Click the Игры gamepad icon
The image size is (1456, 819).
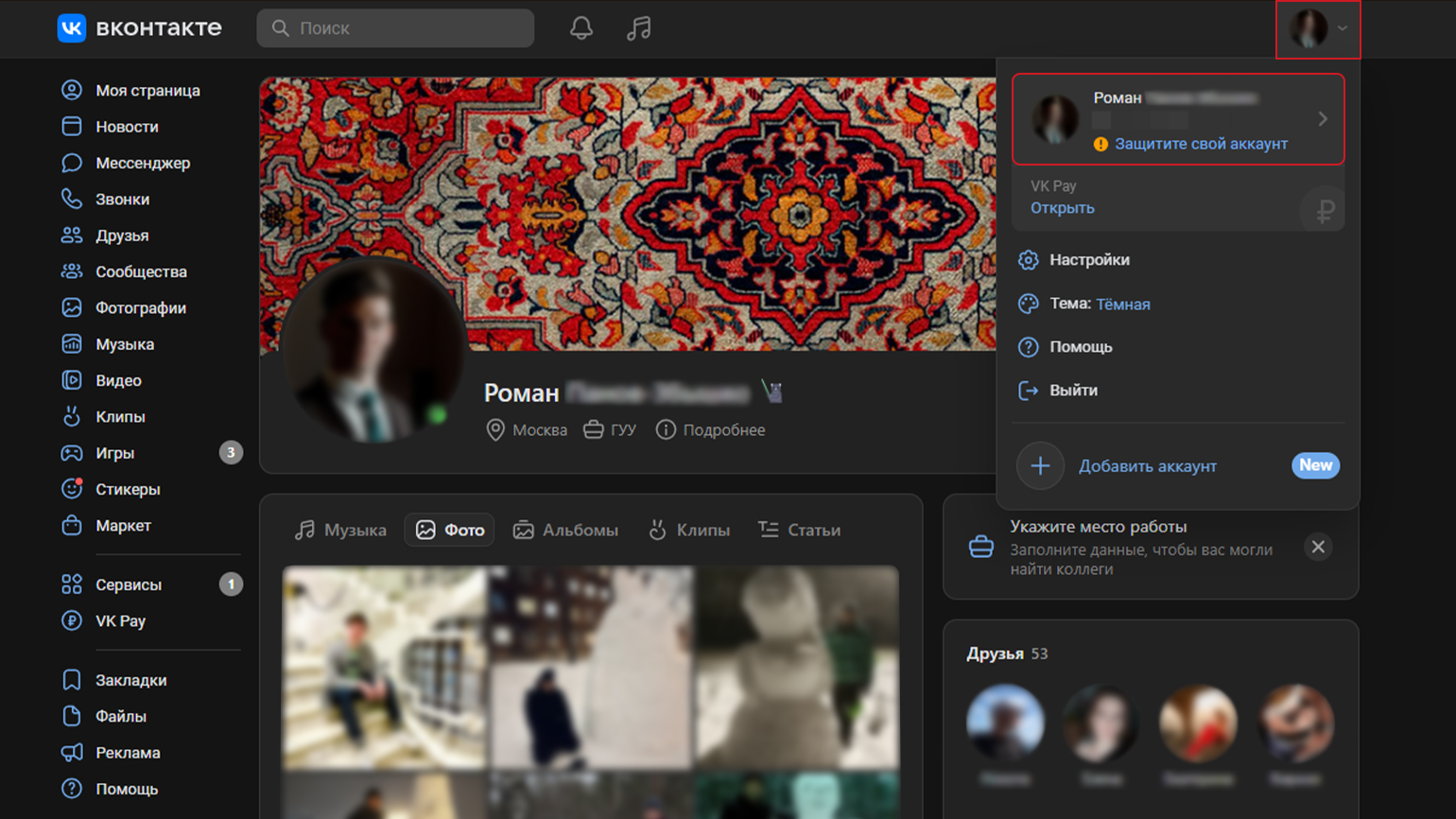click(x=72, y=453)
